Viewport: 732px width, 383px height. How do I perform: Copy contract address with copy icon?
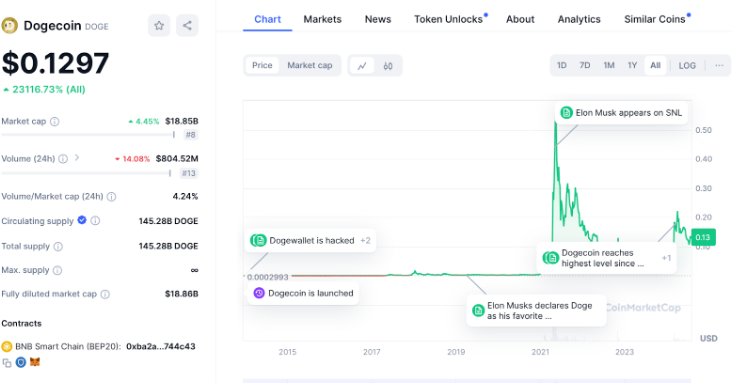pyautogui.click(x=7, y=362)
